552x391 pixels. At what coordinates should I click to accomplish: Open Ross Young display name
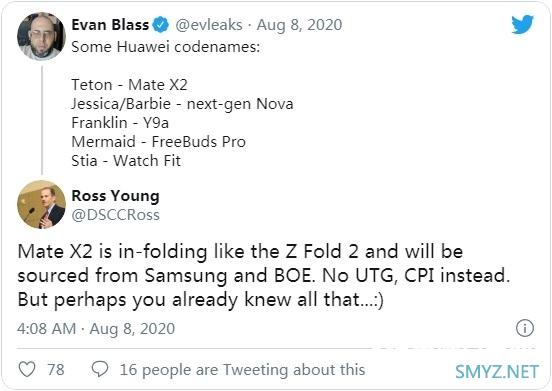click(115, 196)
